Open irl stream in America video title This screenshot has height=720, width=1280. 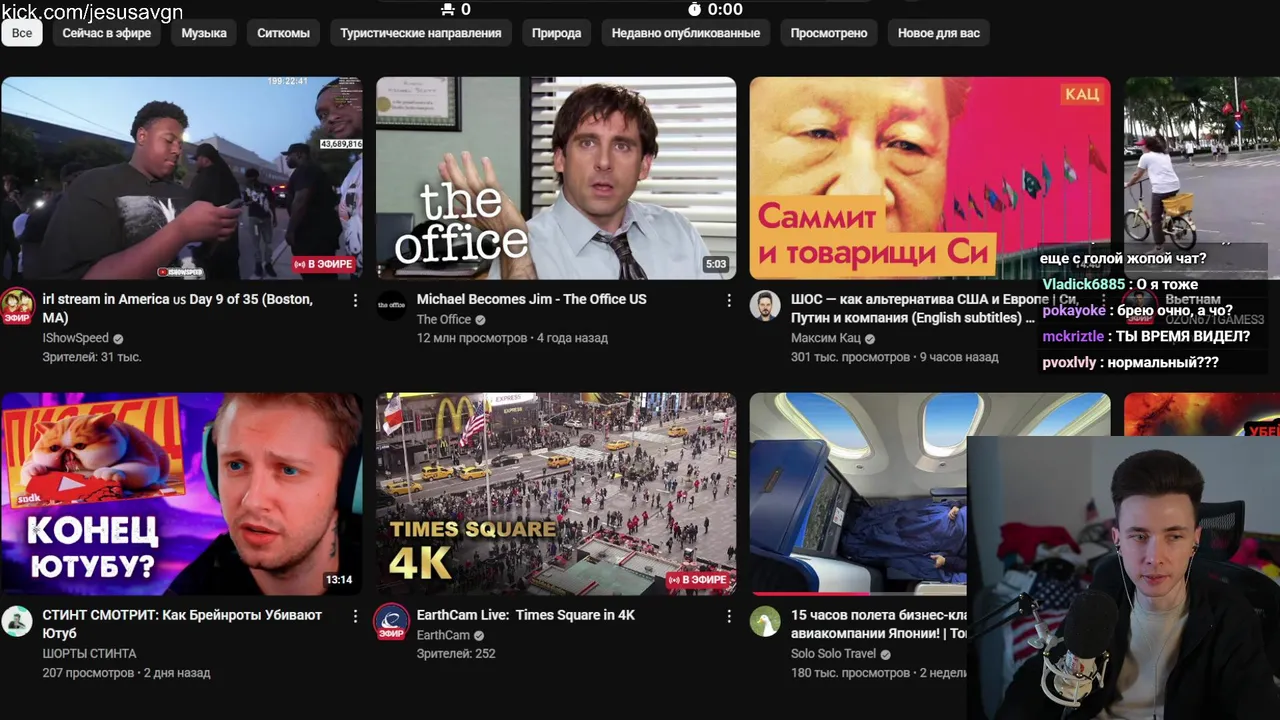(178, 308)
